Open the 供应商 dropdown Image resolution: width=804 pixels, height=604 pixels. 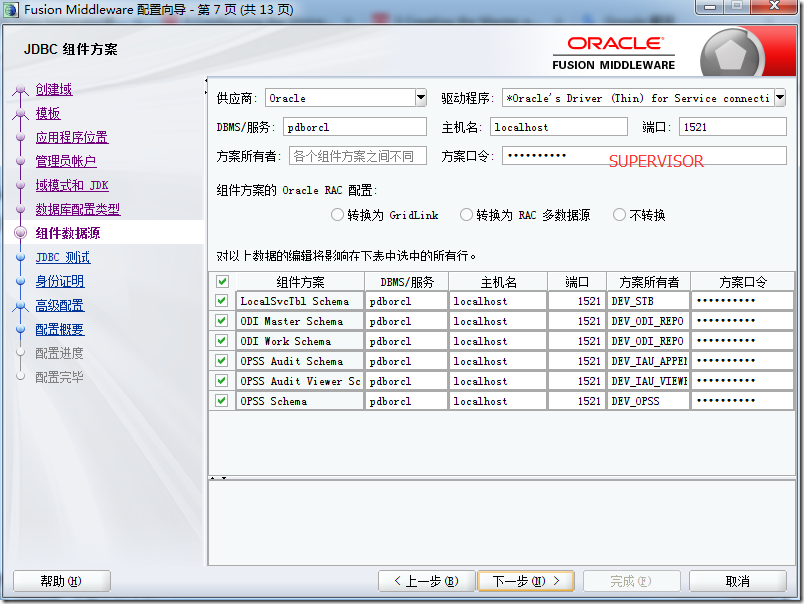tap(421, 97)
